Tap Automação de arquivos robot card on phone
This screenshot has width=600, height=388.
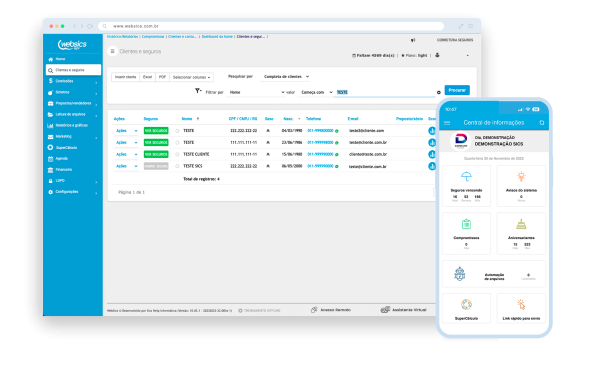click(x=494, y=274)
